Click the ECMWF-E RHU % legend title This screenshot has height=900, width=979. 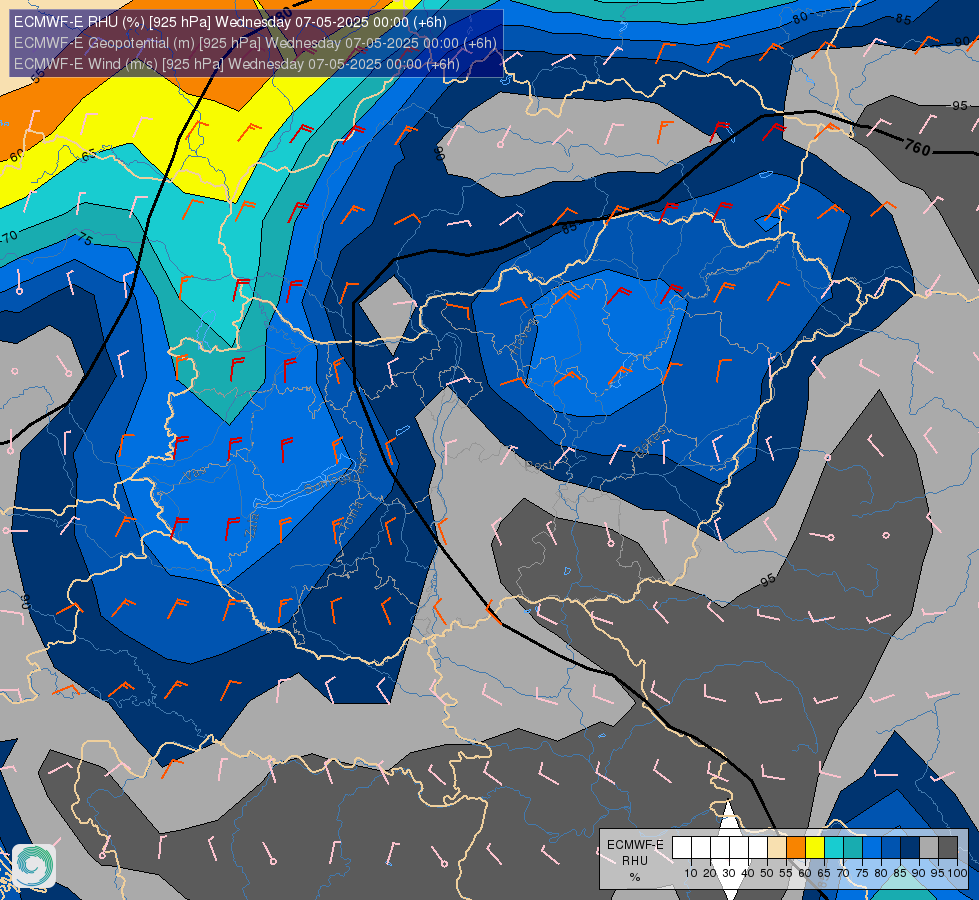[635, 861]
